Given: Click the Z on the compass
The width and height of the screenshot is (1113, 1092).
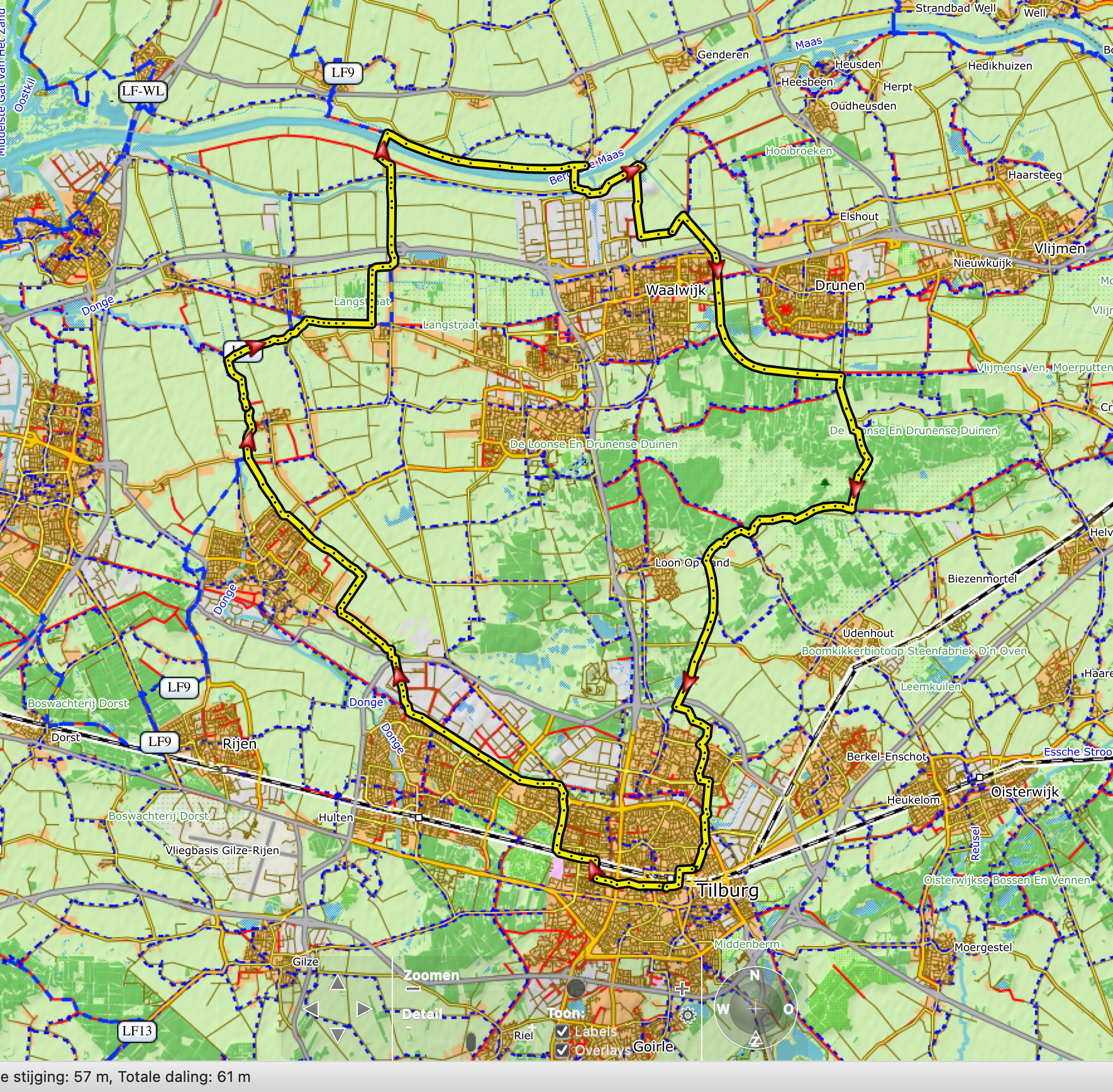Looking at the screenshot, I should 755,1040.
